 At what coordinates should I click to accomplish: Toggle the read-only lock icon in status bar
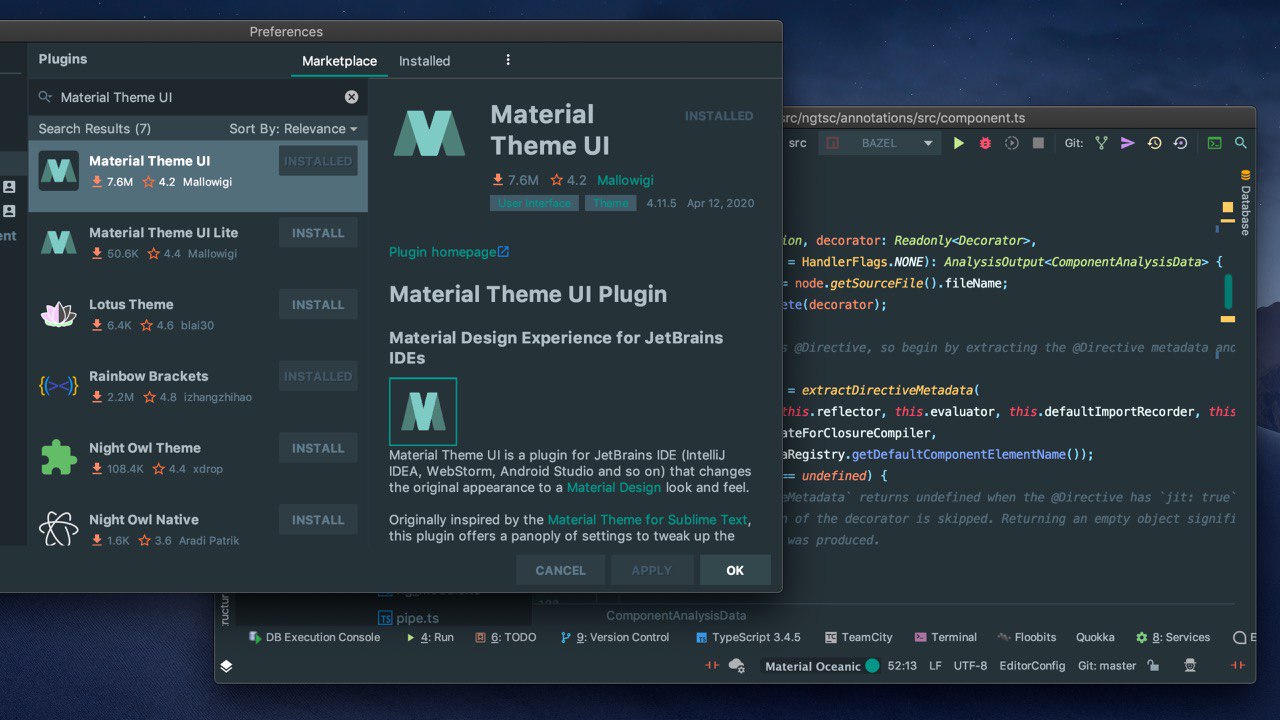coord(1153,666)
